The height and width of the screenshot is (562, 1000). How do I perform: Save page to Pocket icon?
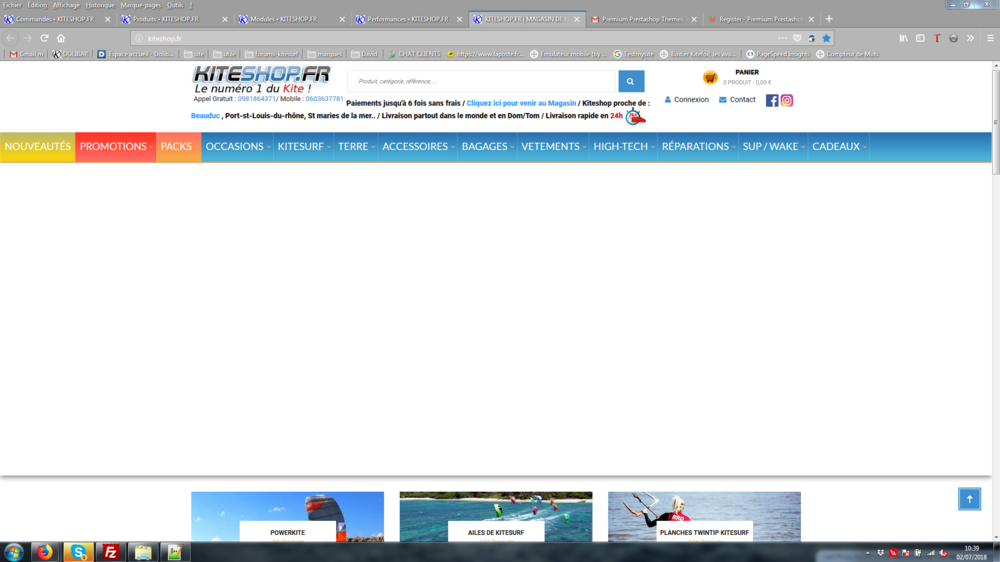pyautogui.click(x=797, y=38)
